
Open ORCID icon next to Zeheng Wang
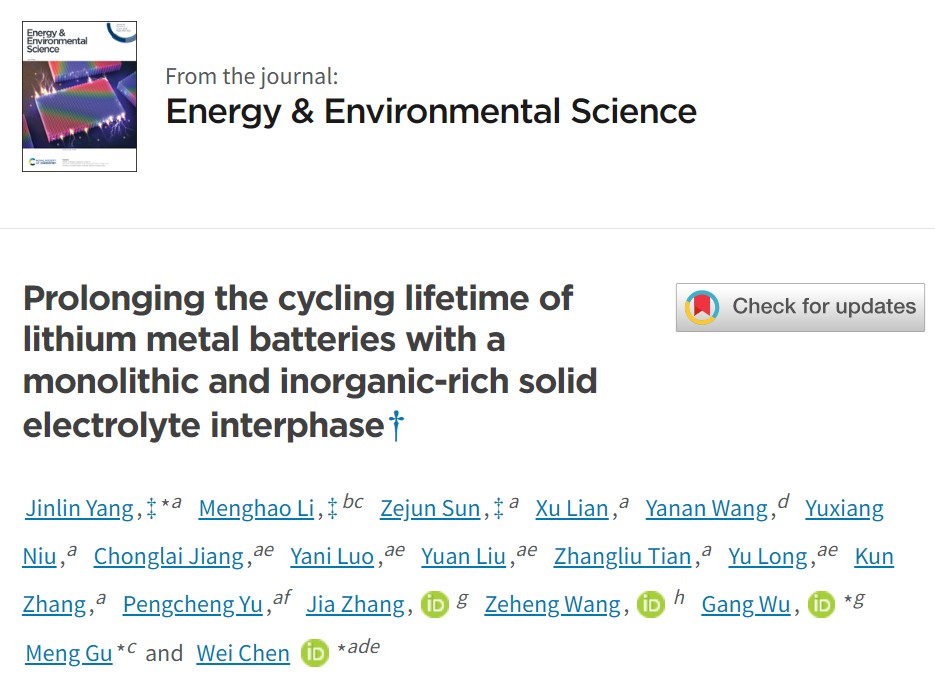[650, 605]
